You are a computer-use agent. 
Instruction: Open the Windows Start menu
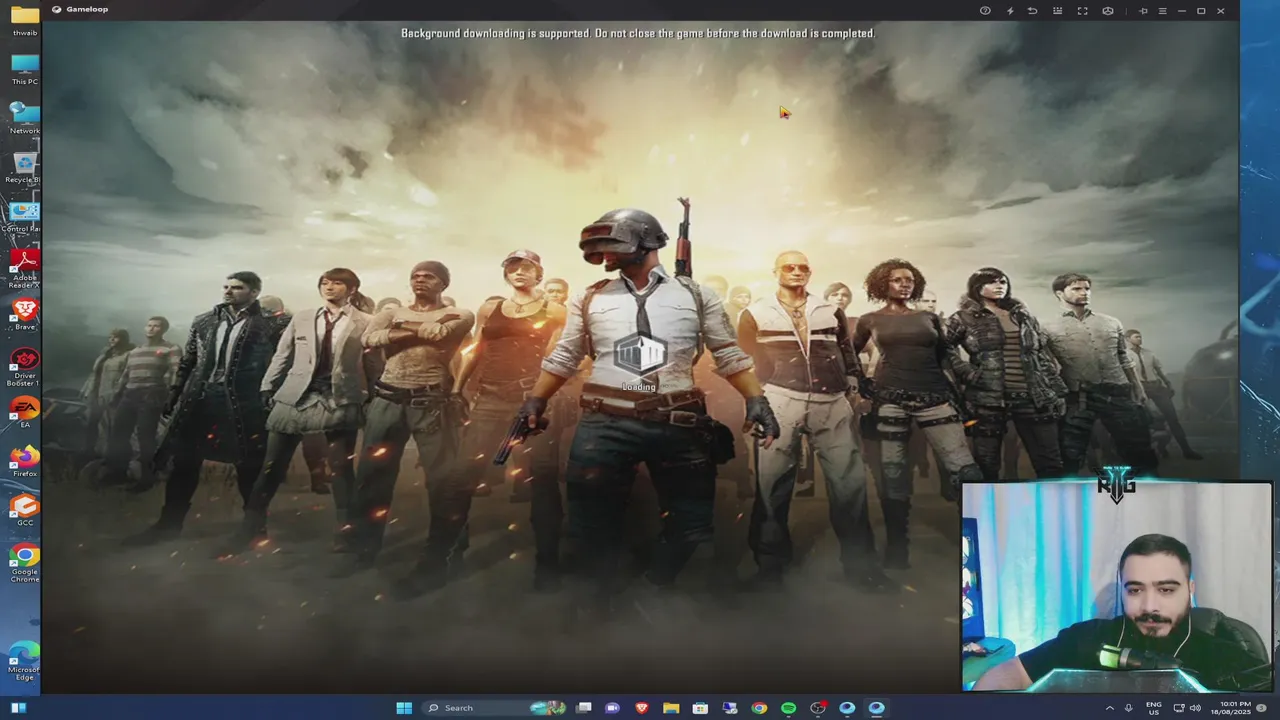(404, 708)
